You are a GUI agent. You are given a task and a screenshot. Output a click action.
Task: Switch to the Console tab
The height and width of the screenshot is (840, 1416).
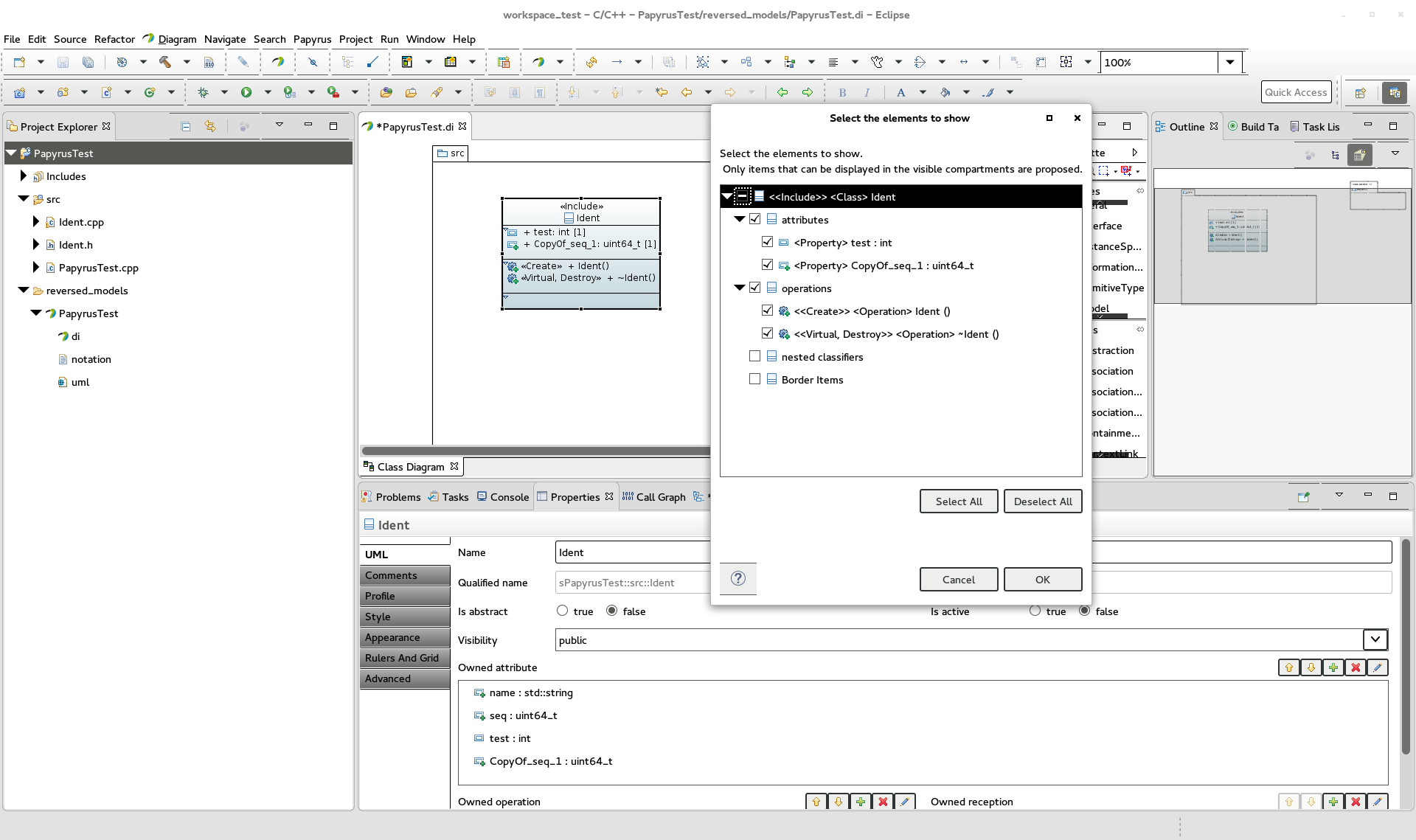click(503, 497)
